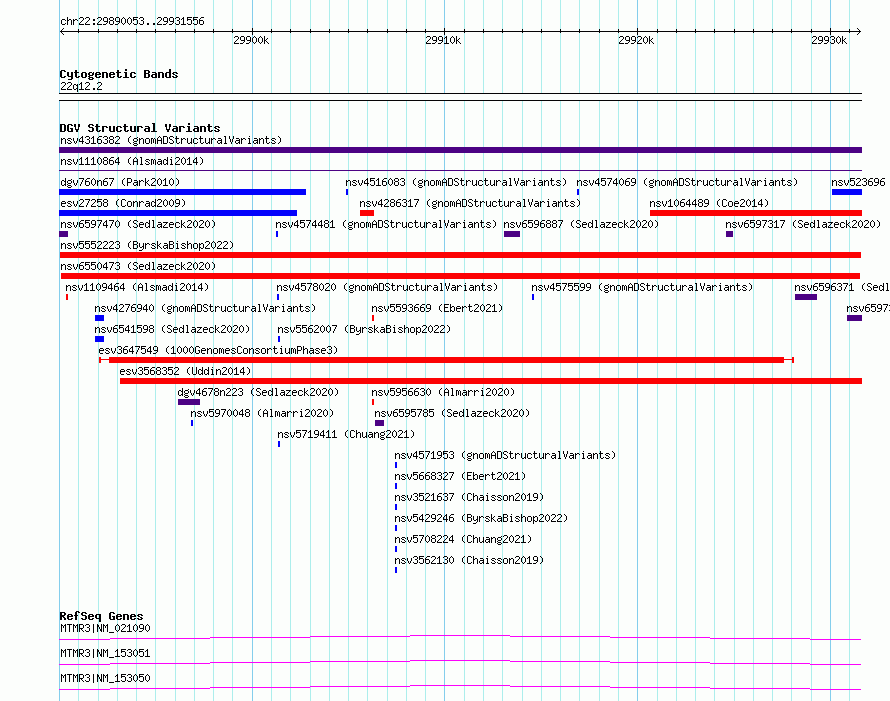
Task: Click the blue esv27258 variant bar
Action: tap(178, 213)
